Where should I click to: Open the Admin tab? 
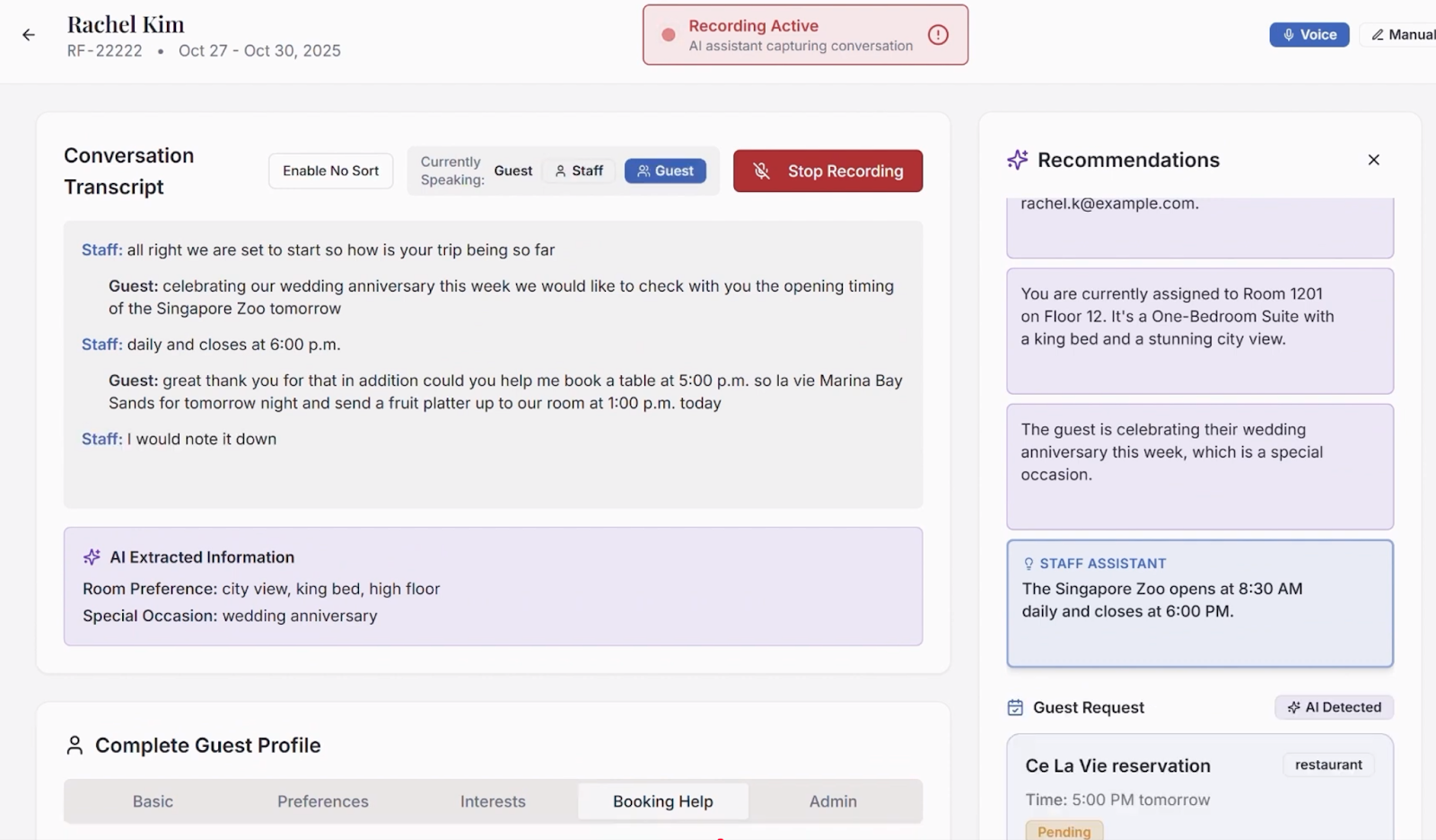(833, 801)
